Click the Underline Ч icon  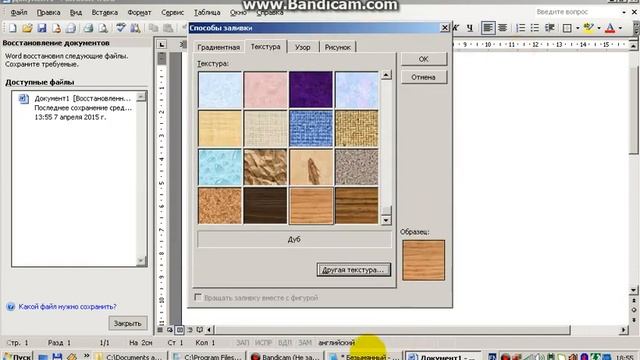(x=470, y=28)
